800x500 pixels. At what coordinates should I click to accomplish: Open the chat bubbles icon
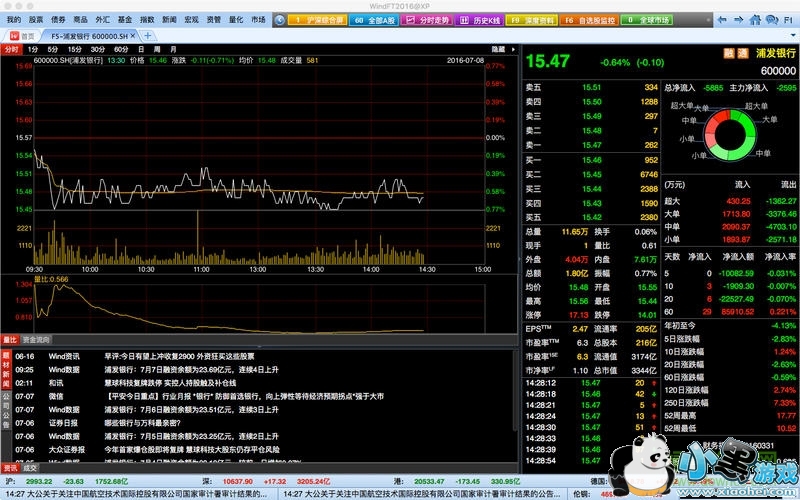click(x=772, y=20)
